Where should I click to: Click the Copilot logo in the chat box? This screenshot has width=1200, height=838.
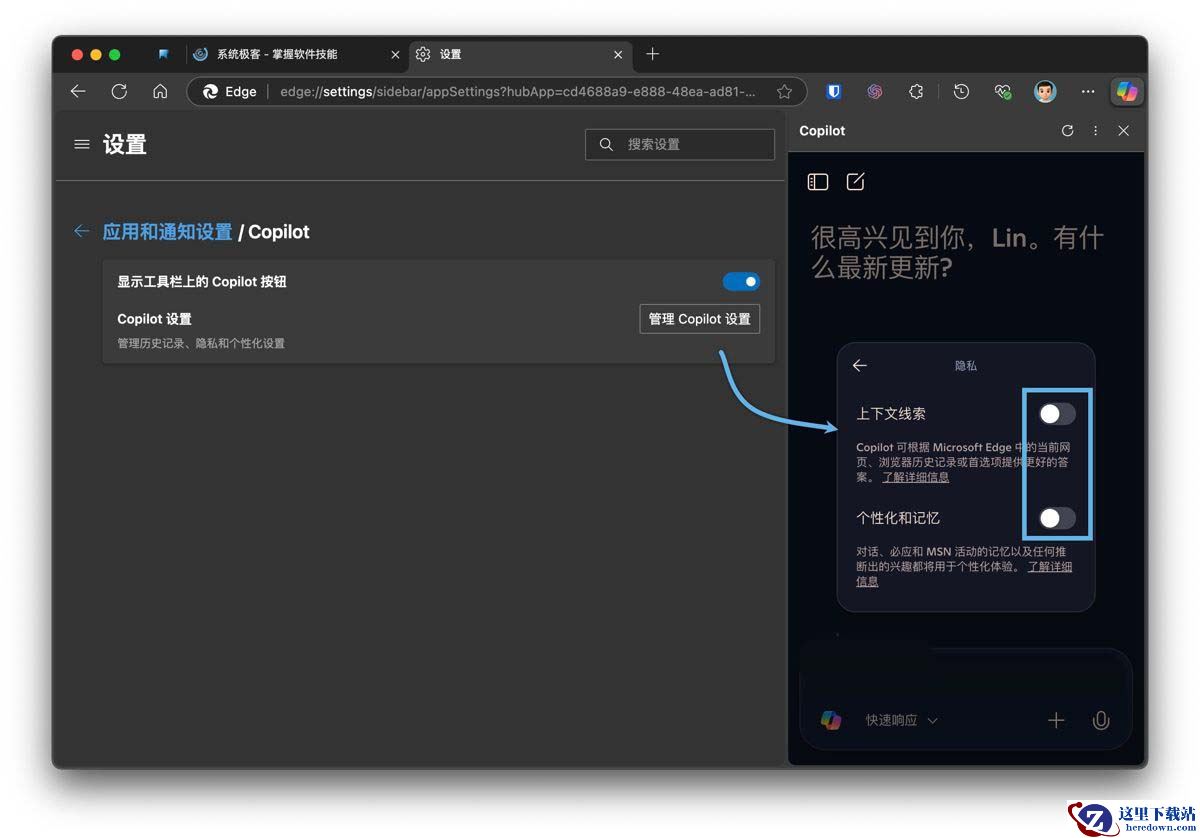(831, 720)
